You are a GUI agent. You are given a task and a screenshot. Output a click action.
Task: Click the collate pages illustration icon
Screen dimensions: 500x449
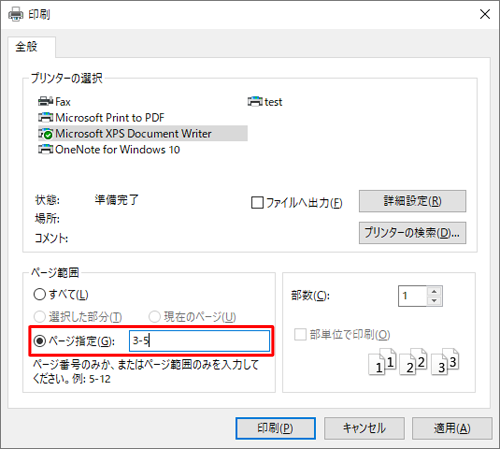pos(414,362)
